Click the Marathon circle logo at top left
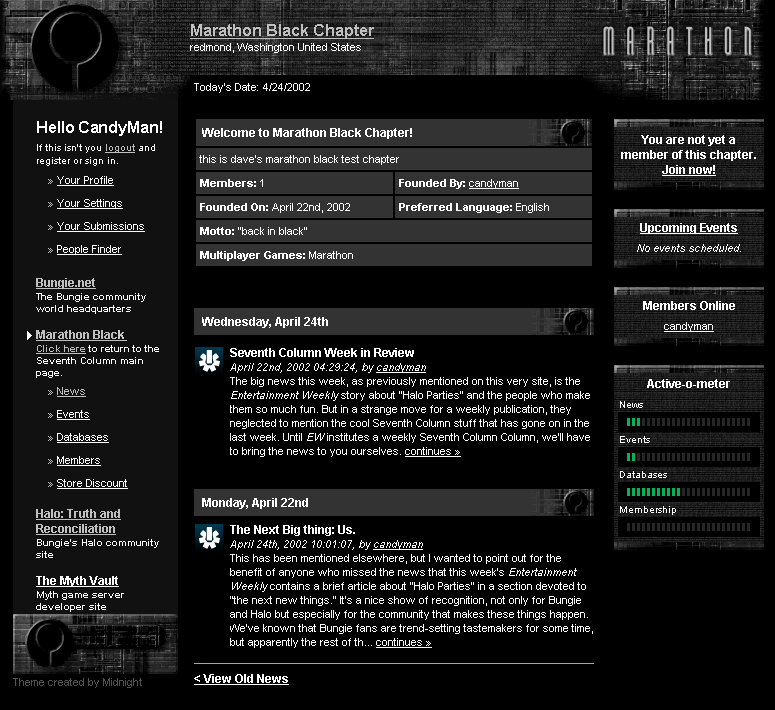The width and height of the screenshot is (775, 710). 75,47
